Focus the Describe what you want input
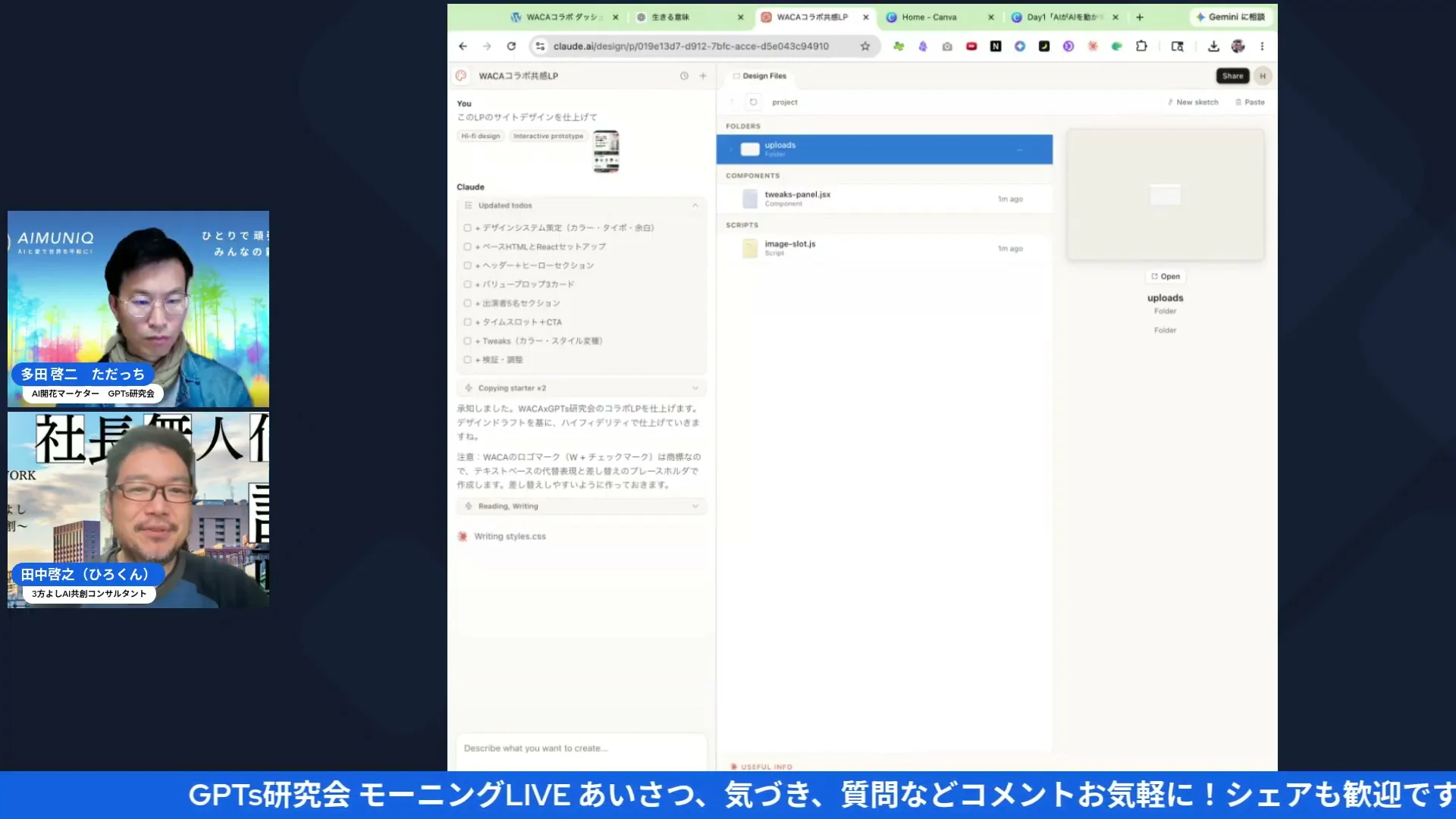The height and width of the screenshot is (819, 1456). tap(581, 748)
